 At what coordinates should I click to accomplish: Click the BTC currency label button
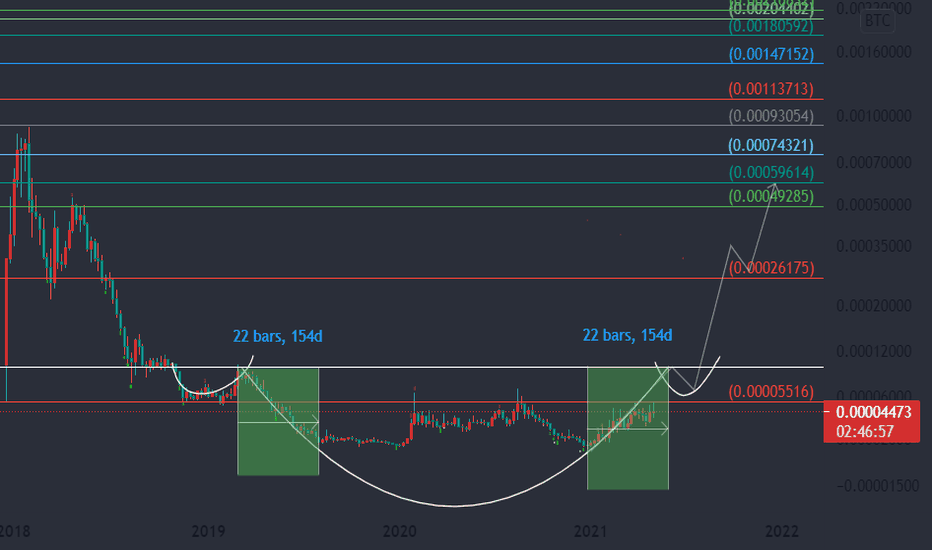877,21
